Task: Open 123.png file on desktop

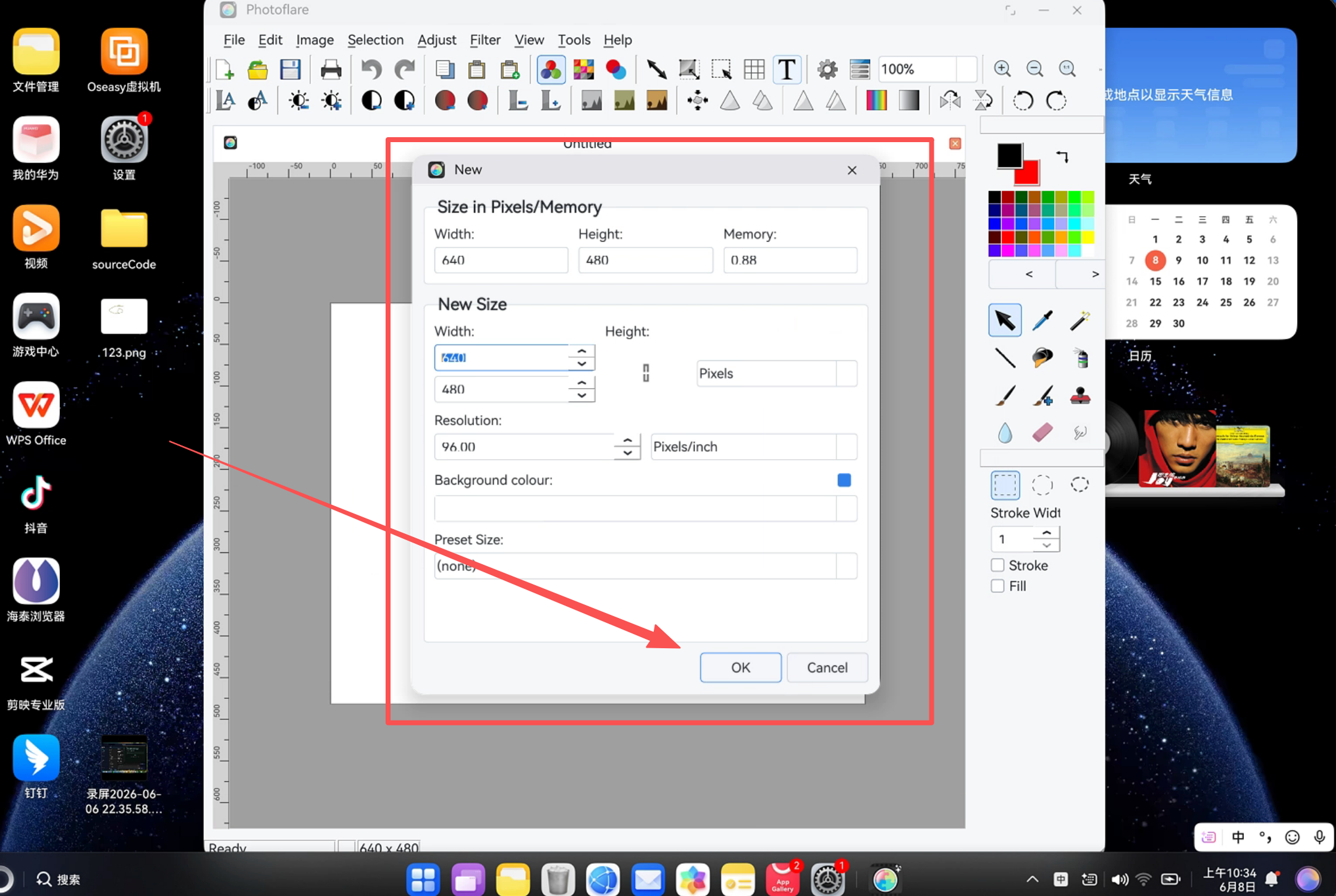Action: [124, 328]
